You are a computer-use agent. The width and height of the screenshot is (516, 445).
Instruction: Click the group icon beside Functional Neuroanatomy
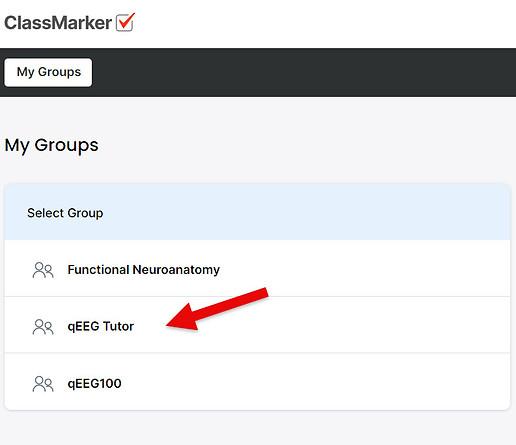(43, 270)
